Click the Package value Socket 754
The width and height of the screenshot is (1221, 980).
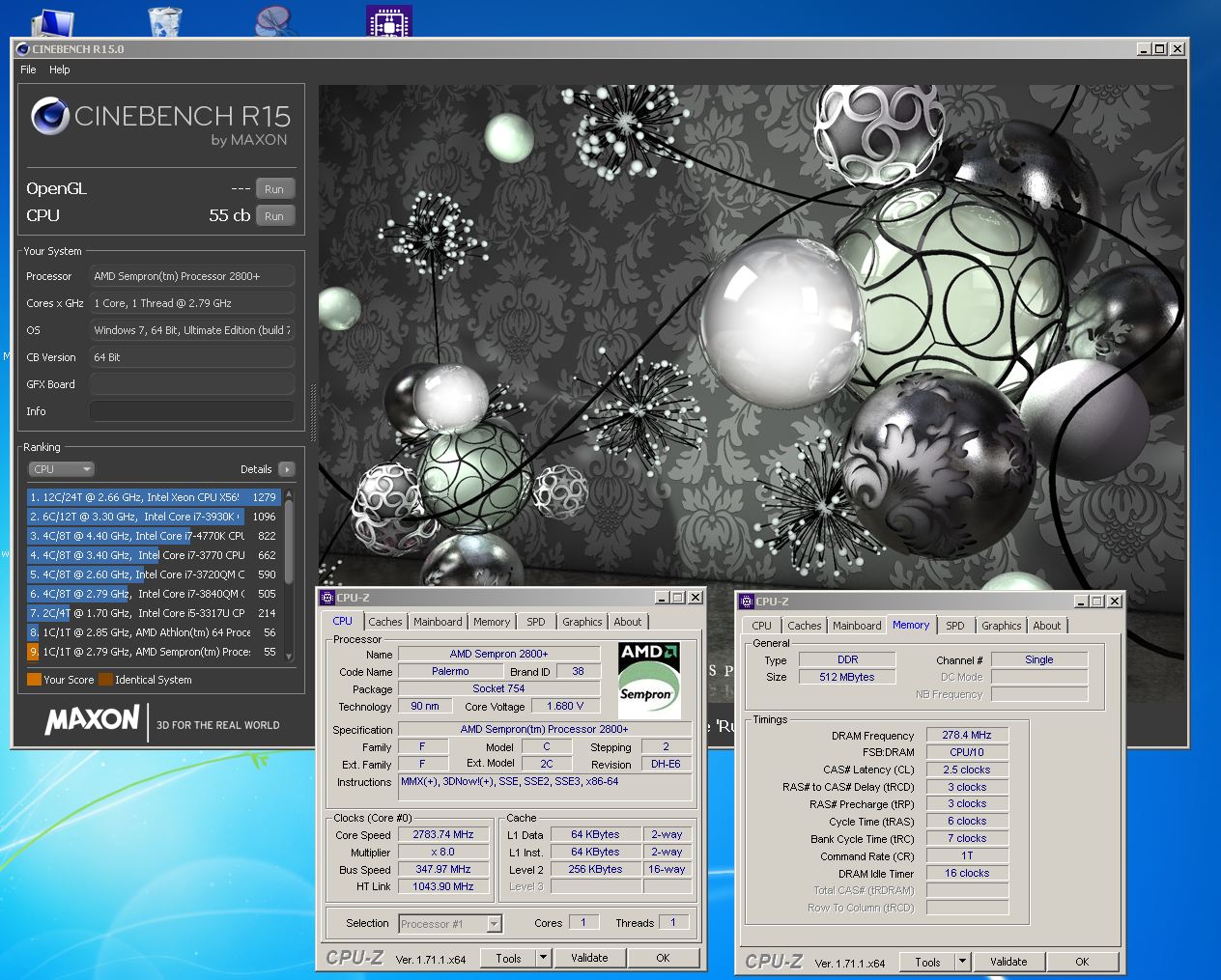(x=498, y=688)
